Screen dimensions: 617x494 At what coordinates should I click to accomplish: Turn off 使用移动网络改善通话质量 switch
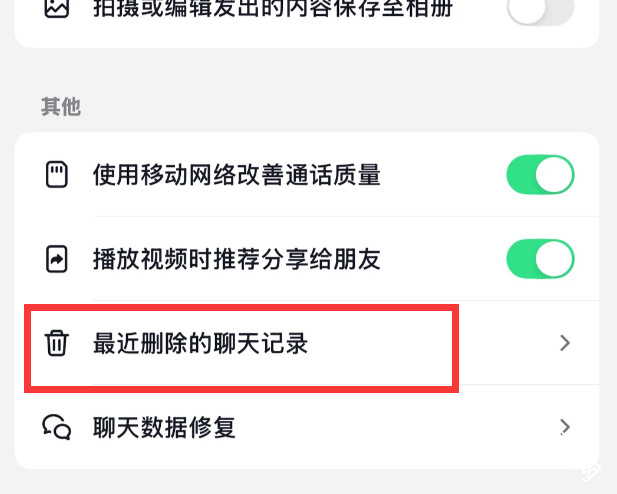point(540,176)
